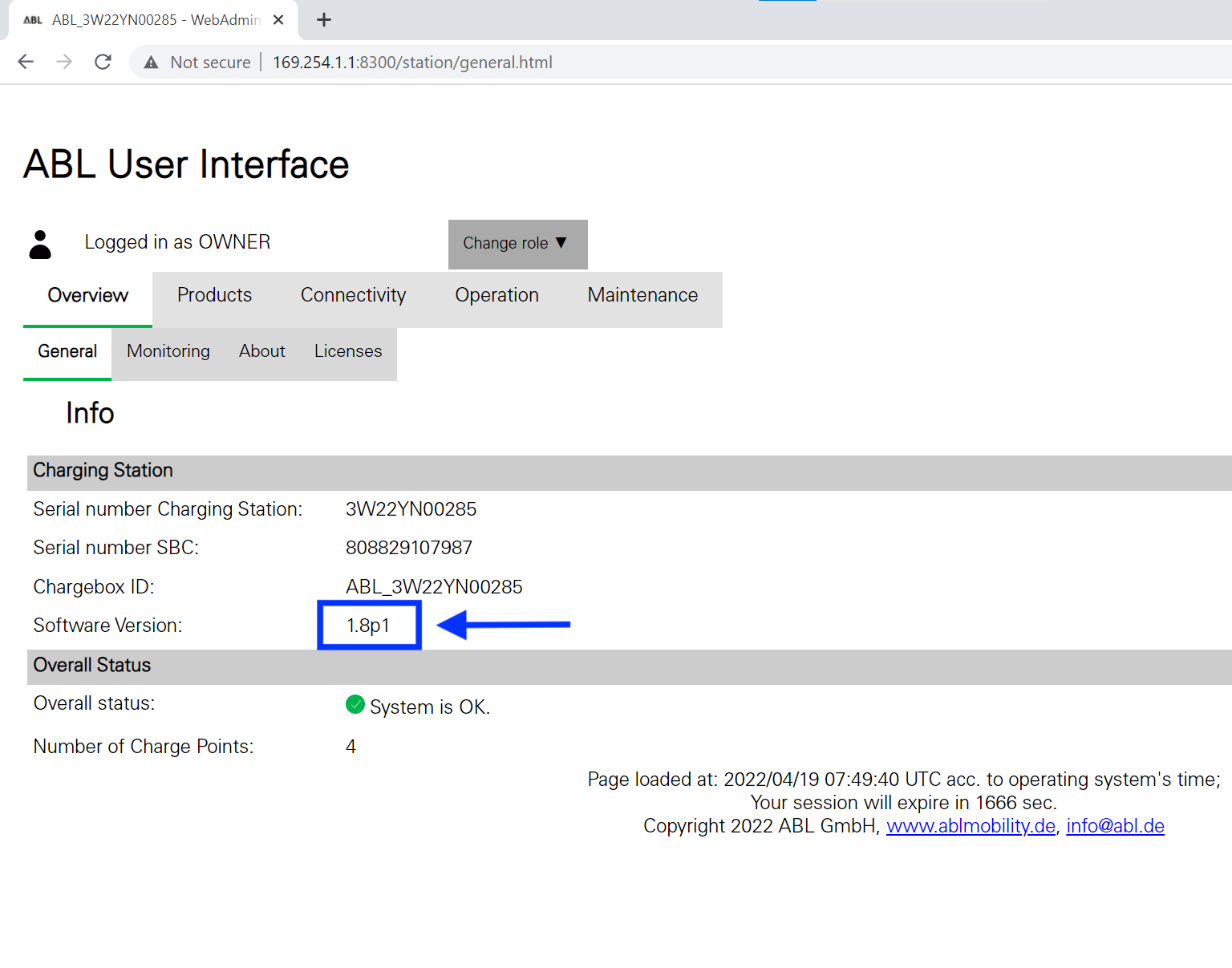Open the Change role dropdown
The image size is (1232, 968).
(517, 244)
